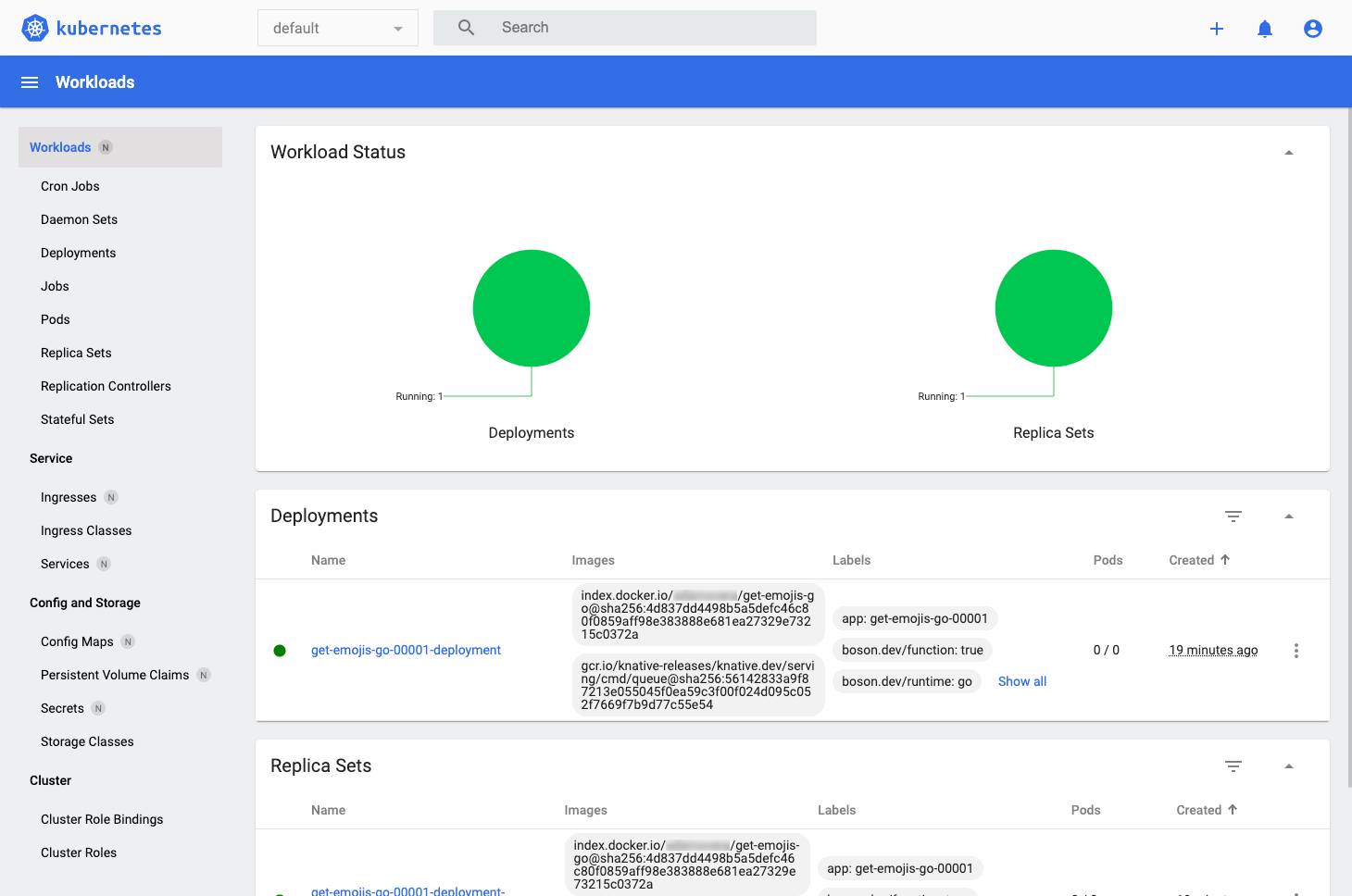Viewport: 1352px width, 896px height.
Task: Open the default namespace dropdown
Action: point(337,28)
